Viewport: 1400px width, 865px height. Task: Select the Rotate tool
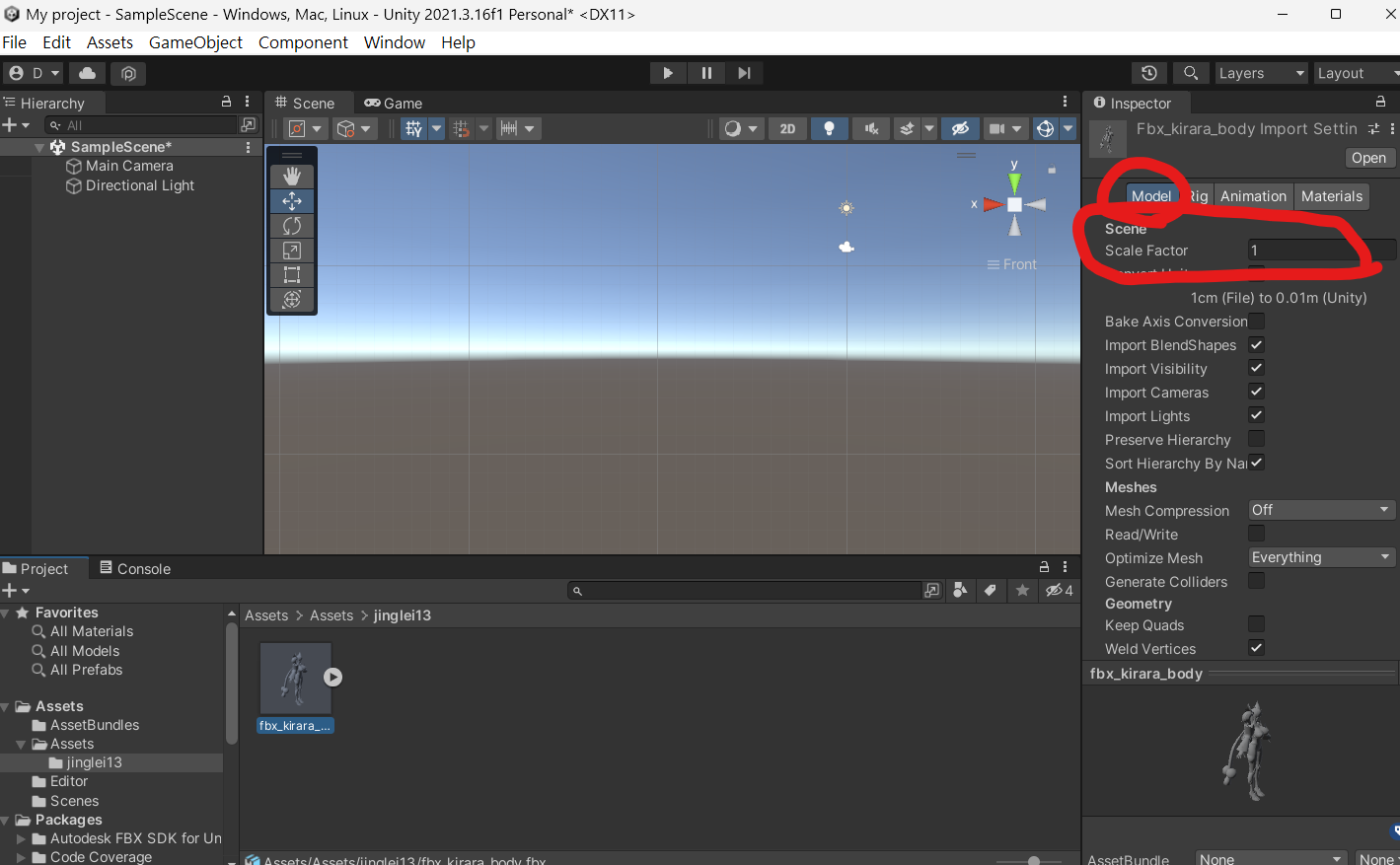(x=292, y=226)
